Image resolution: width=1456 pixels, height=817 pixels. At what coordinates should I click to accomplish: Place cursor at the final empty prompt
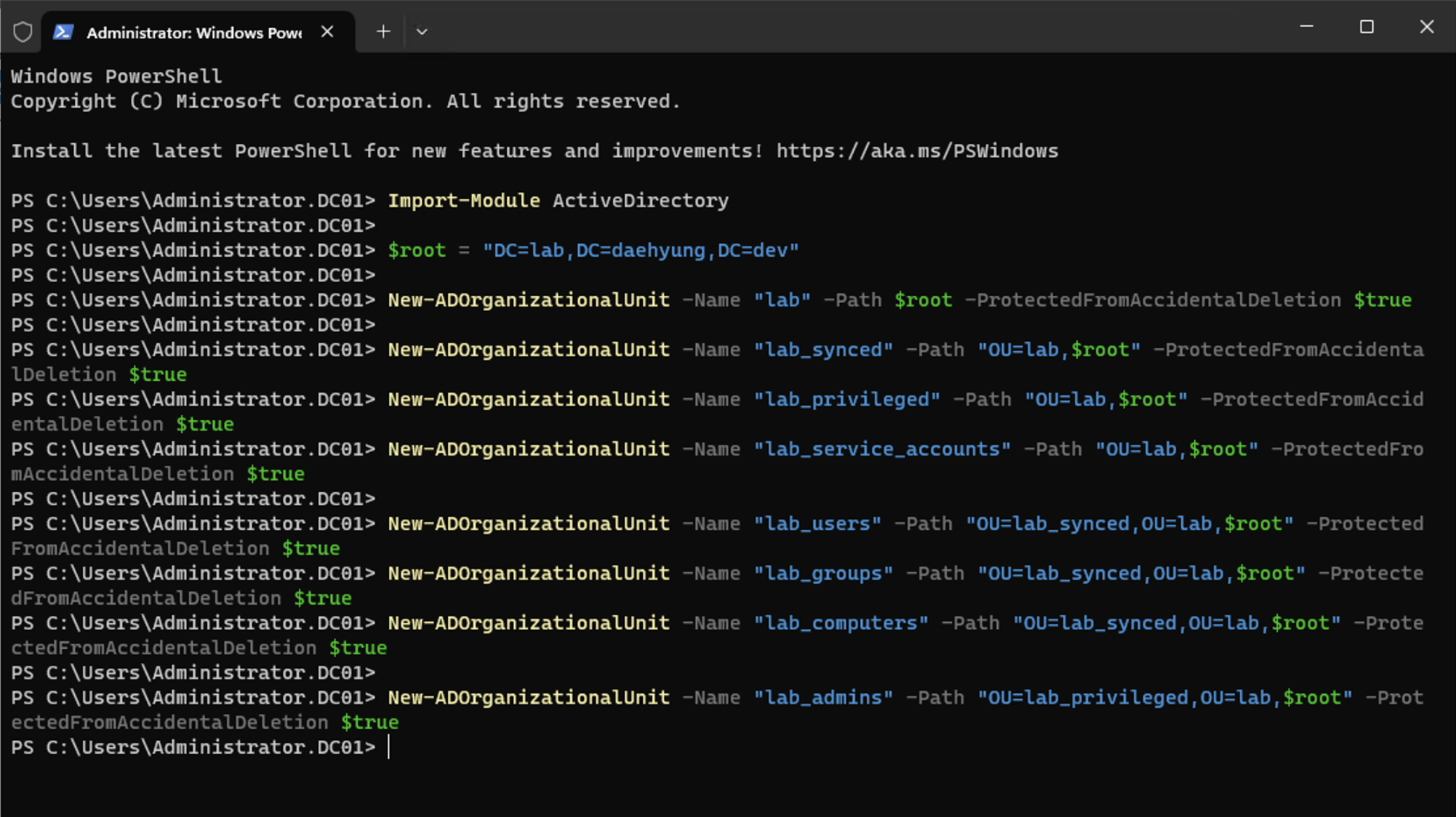click(389, 747)
